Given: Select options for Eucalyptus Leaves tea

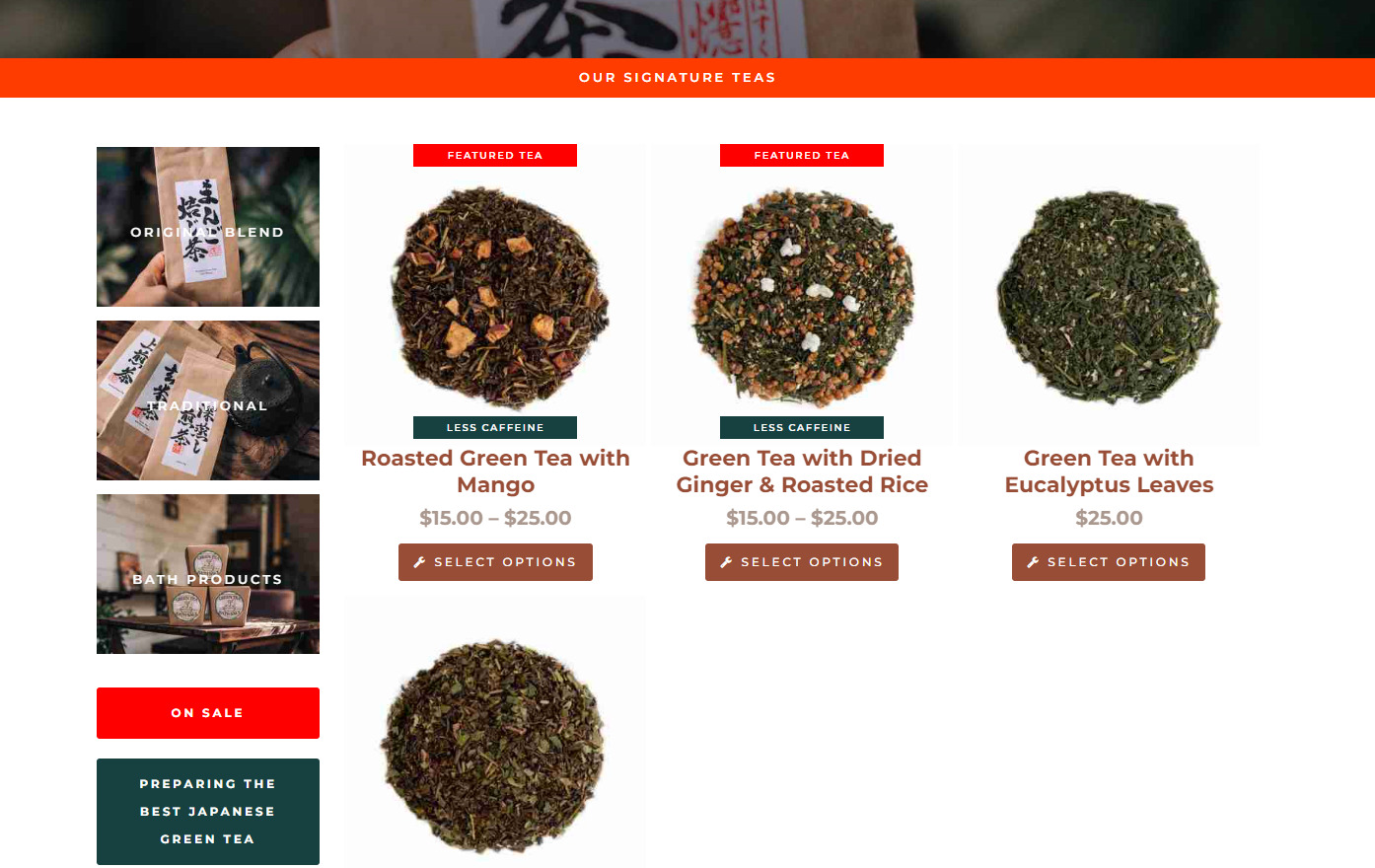Looking at the screenshot, I should [1109, 562].
